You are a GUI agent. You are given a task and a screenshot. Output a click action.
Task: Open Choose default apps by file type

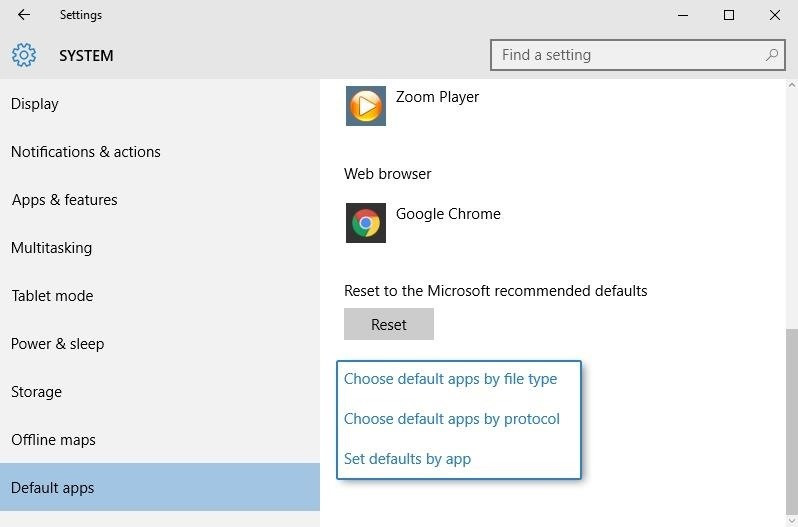tap(450, 379)
